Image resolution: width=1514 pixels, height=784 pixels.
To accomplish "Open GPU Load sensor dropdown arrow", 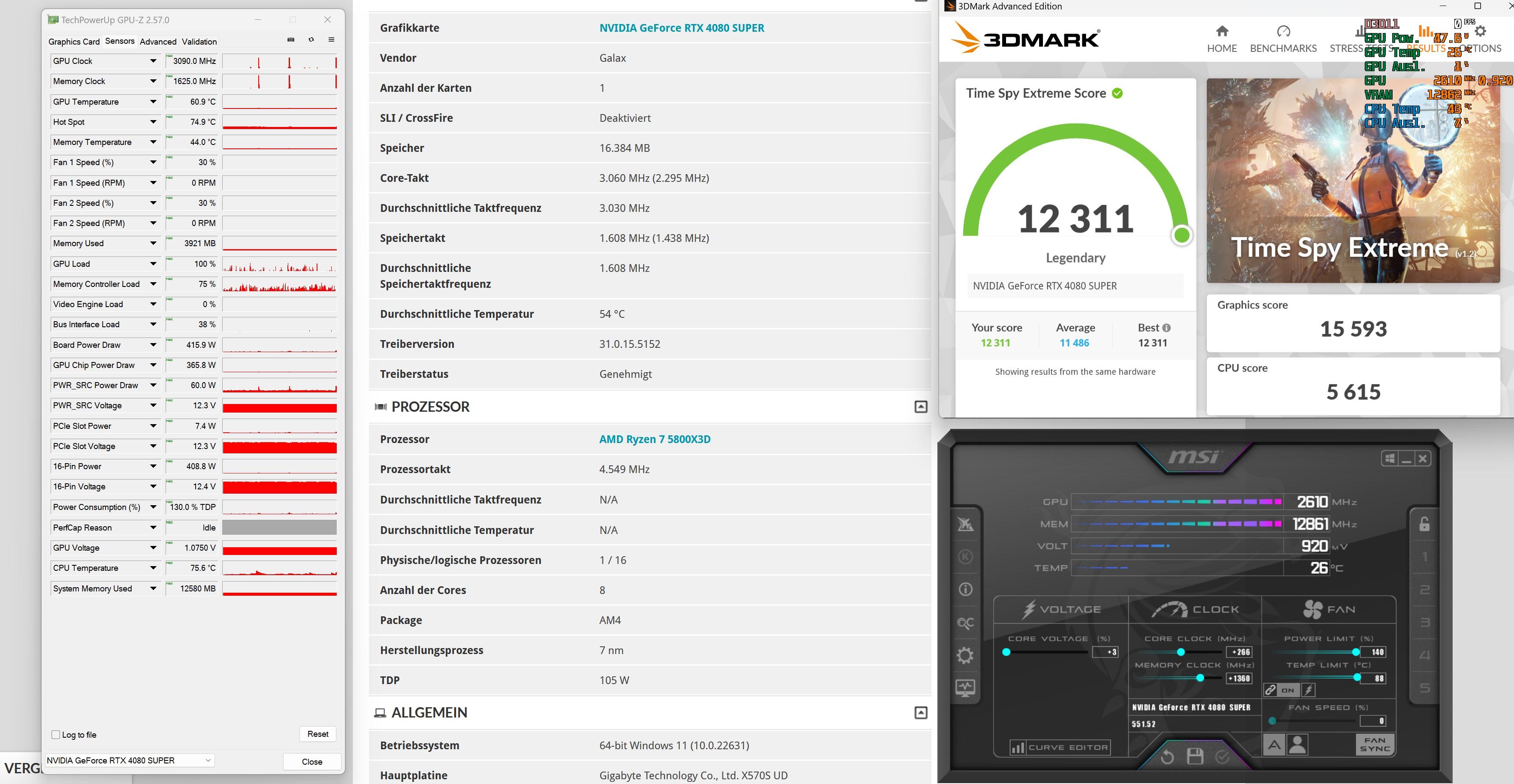I will pyautogui.click(x=153, y=264).
